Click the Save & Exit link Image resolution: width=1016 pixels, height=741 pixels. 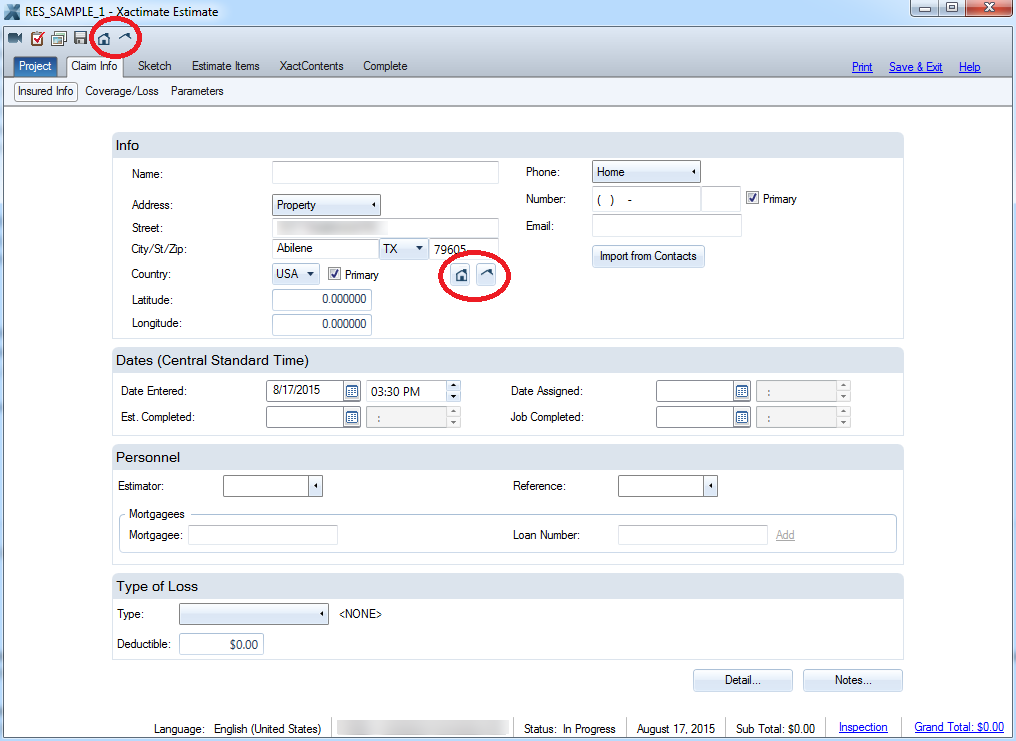[915, 67]
